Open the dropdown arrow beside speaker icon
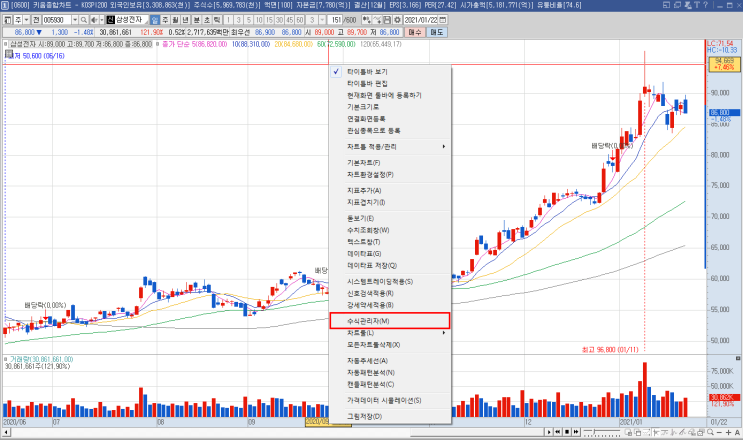The image size is (743, 440). (101, 20)
